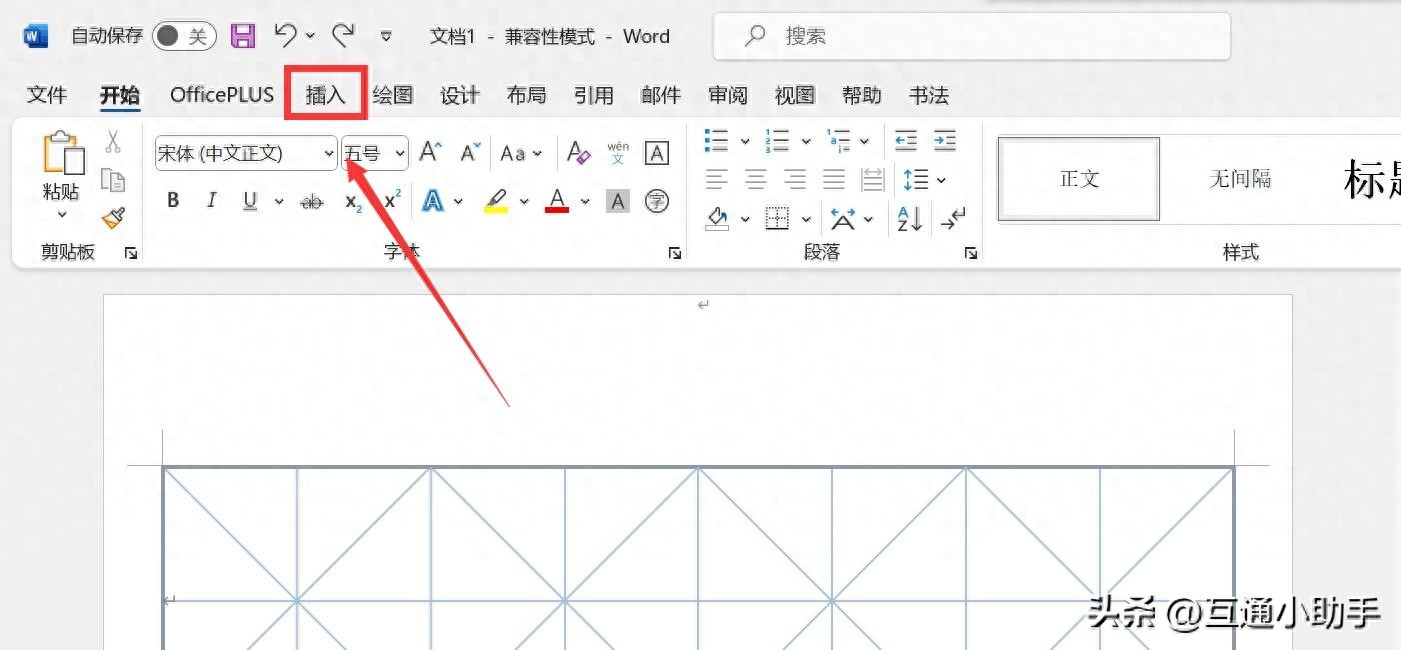Apply the red font color swatch

click(x=557, y=202)
